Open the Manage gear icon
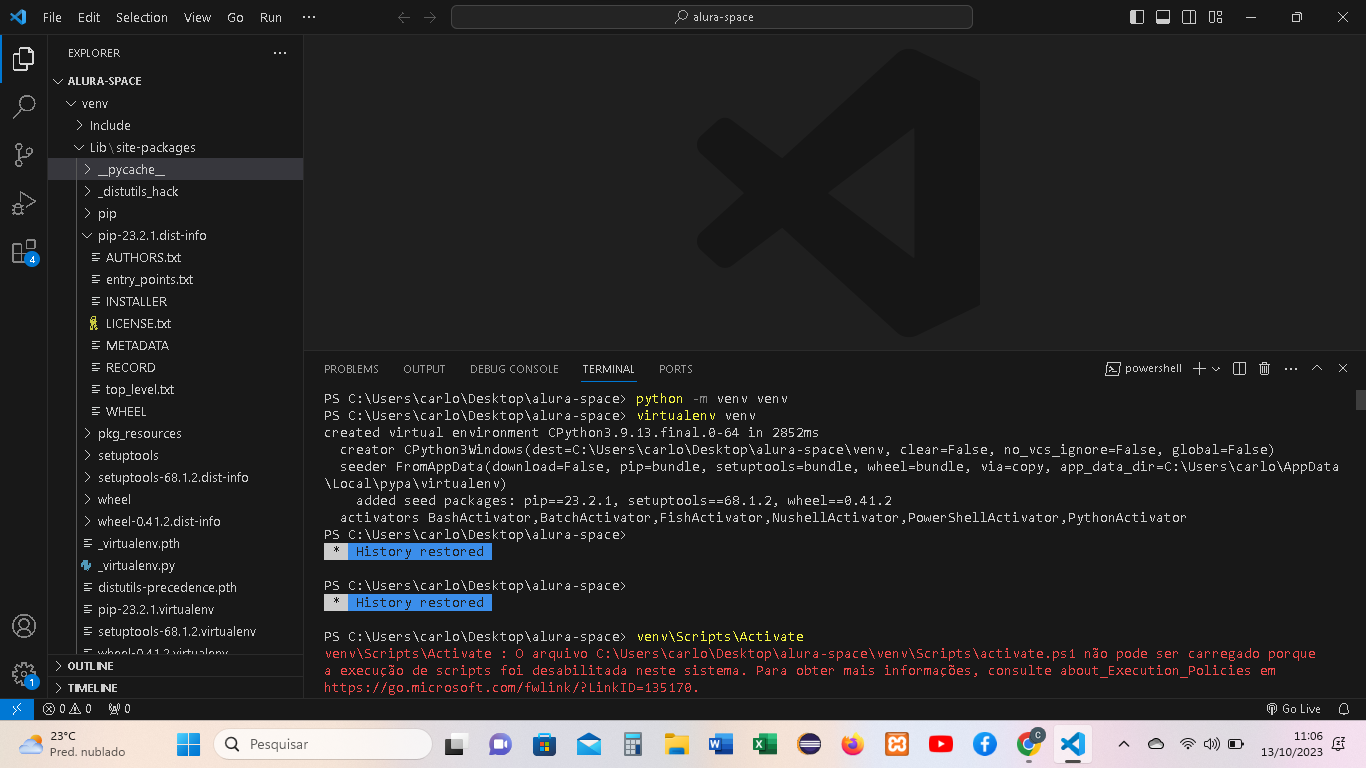The width and height of the screenshot is (1366, 768). (x=23, y=674)
